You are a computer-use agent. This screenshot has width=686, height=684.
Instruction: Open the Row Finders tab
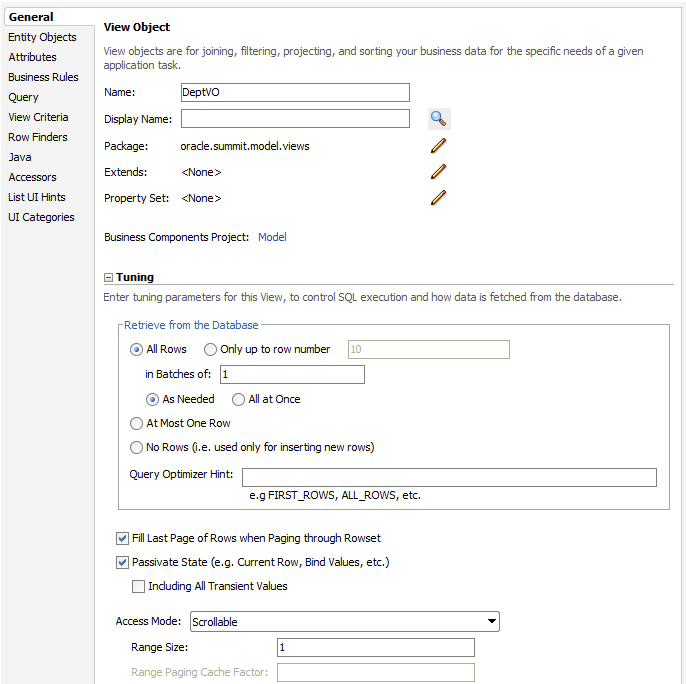coord(38,137)
